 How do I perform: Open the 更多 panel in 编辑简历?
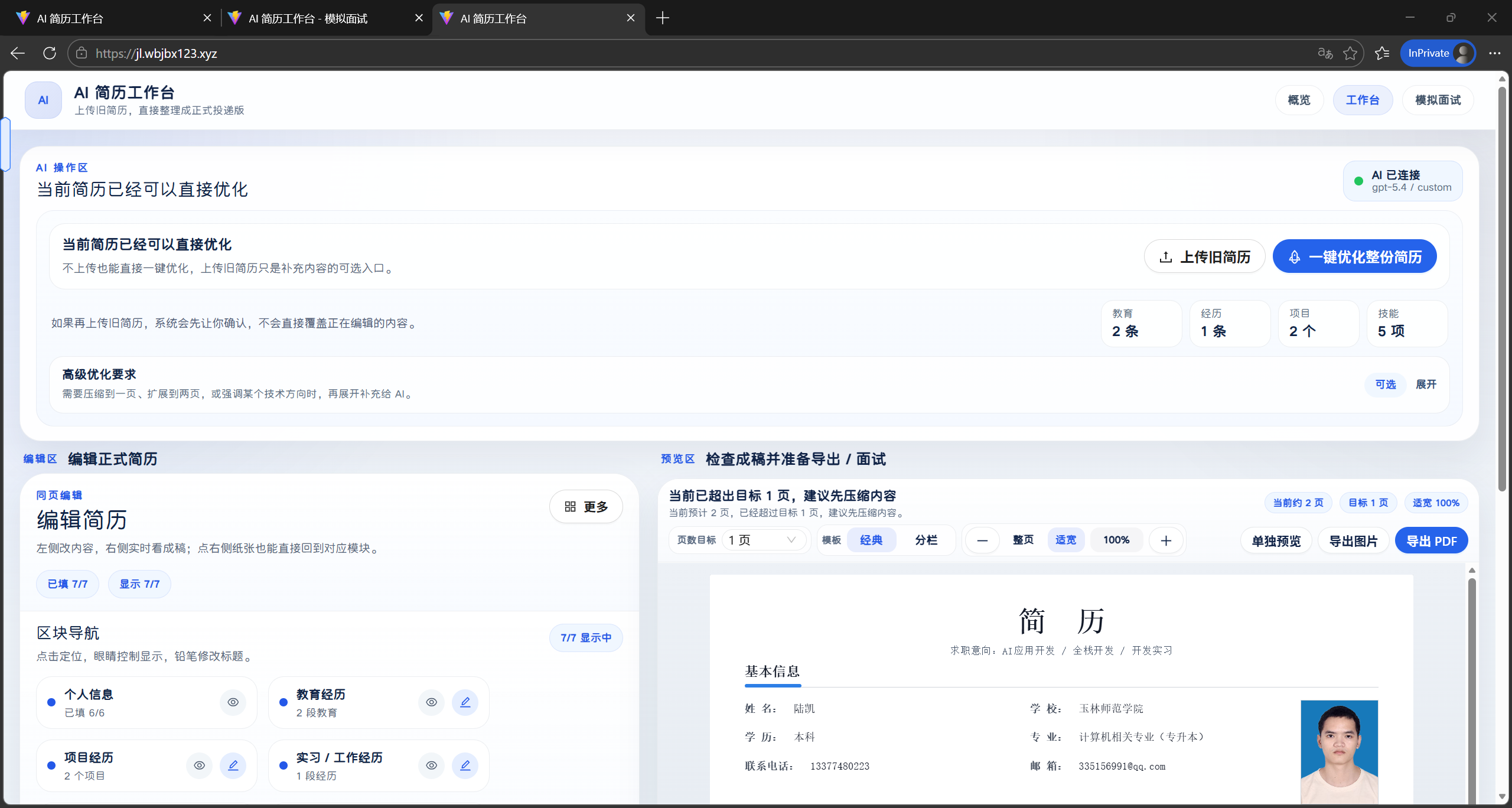tap(585, 506)
